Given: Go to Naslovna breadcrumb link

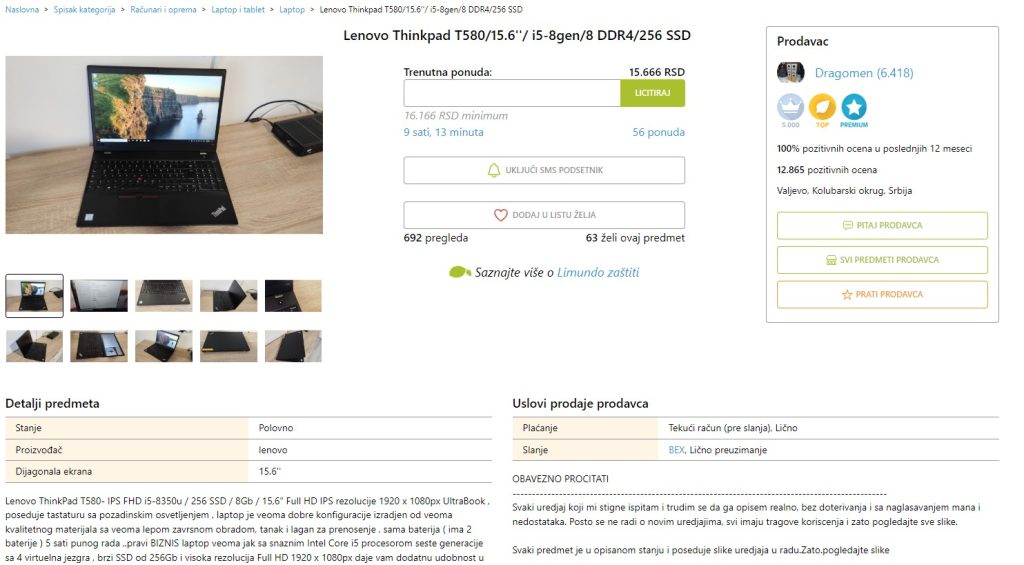Looking at the screenshot, I should (x=23, y=9).
